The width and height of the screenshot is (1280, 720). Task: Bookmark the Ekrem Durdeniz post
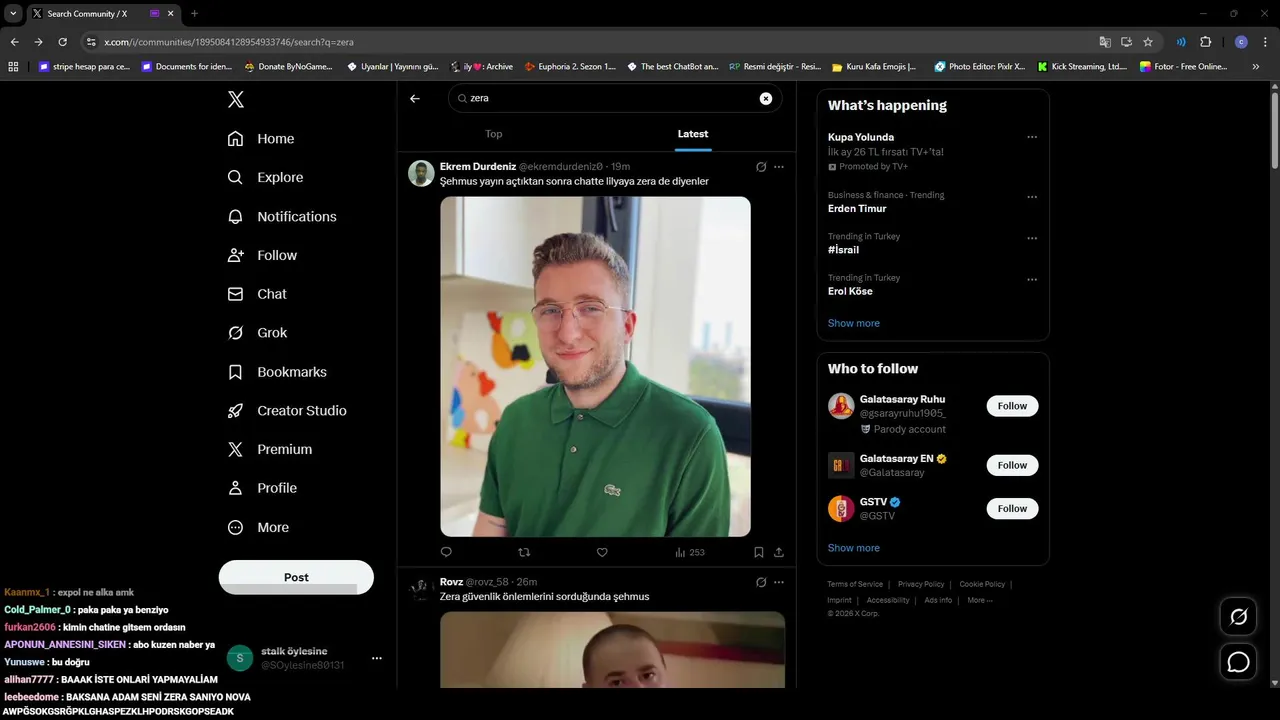pyautogui.click(x=759, y=552)
